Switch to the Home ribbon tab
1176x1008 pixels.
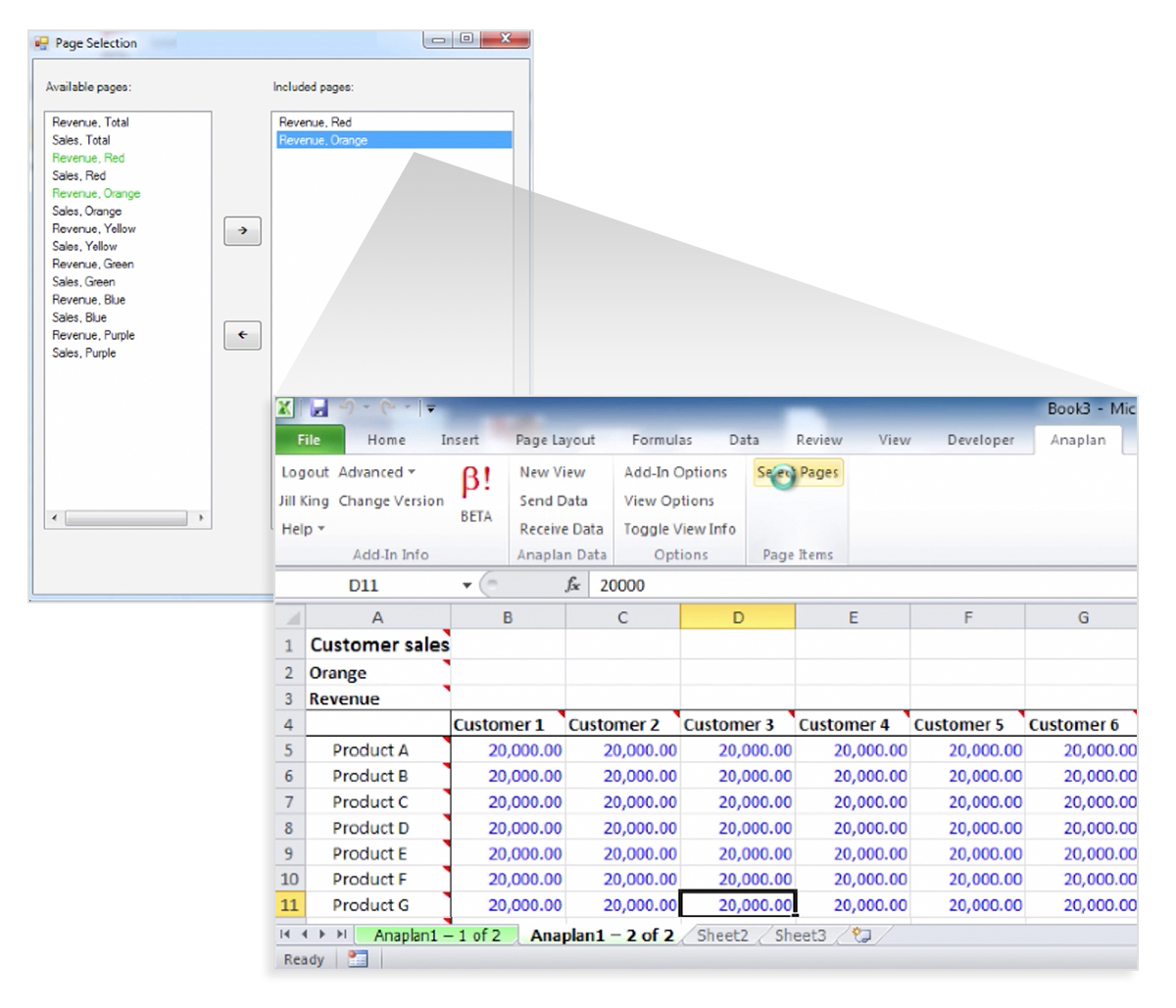(x=386, y=440)
